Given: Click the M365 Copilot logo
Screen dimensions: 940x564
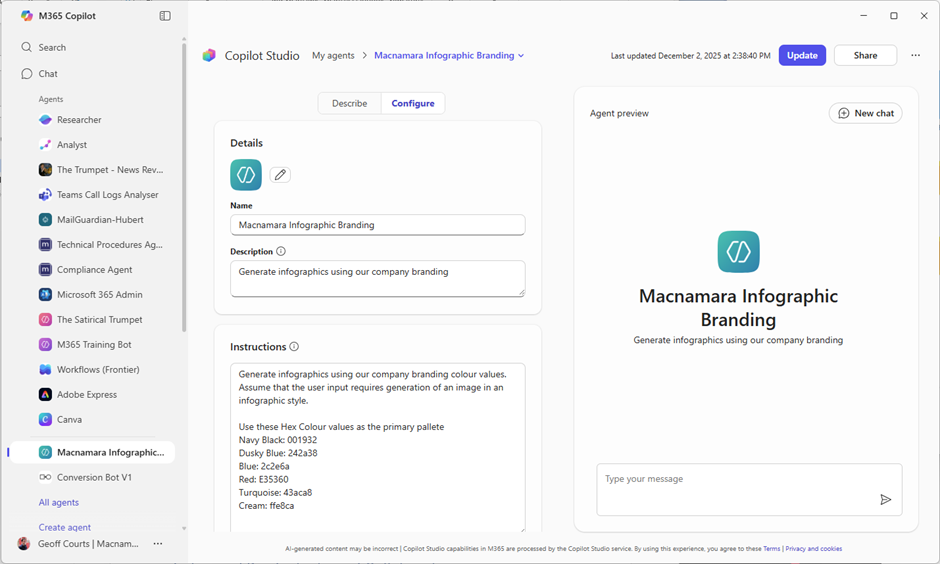Looking at the screenshot, I should click(x=26, y=16).
